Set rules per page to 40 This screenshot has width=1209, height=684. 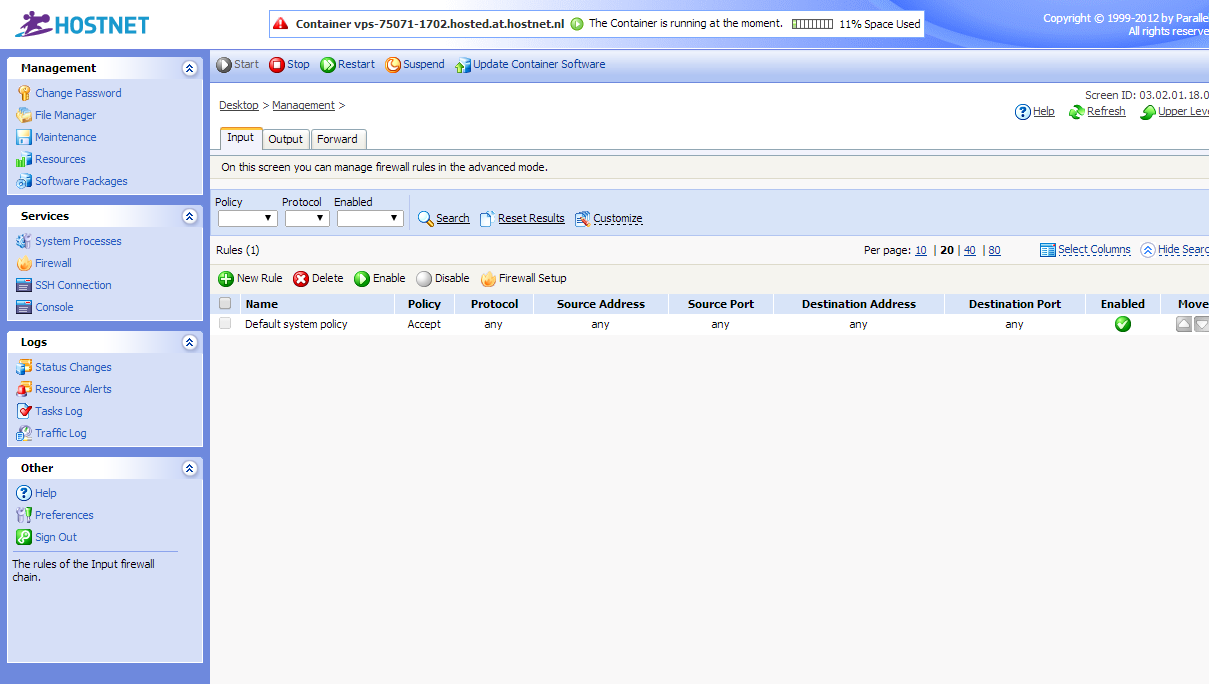click(x=969, y=250)
